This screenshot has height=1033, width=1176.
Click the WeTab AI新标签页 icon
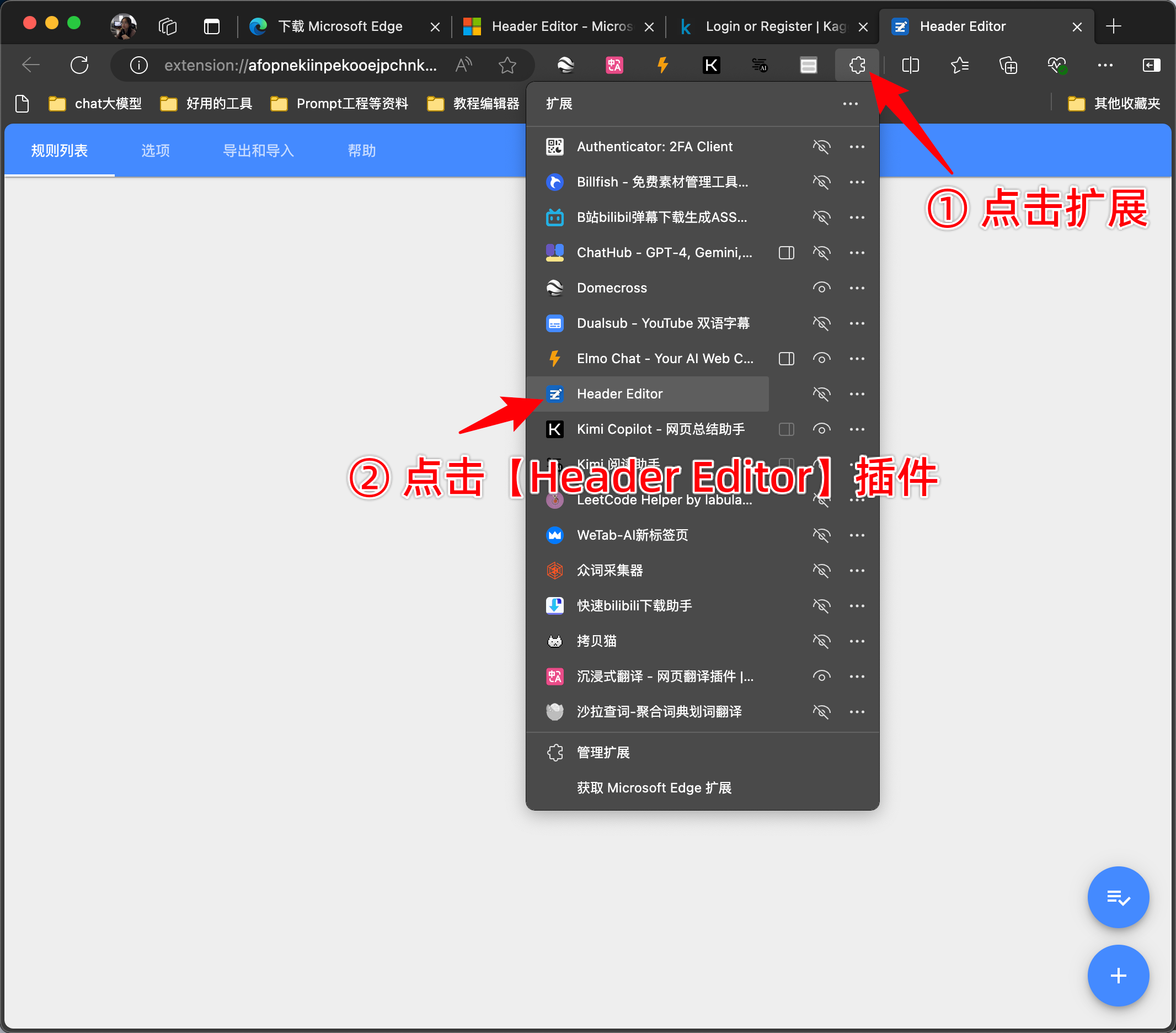[555, 535]
